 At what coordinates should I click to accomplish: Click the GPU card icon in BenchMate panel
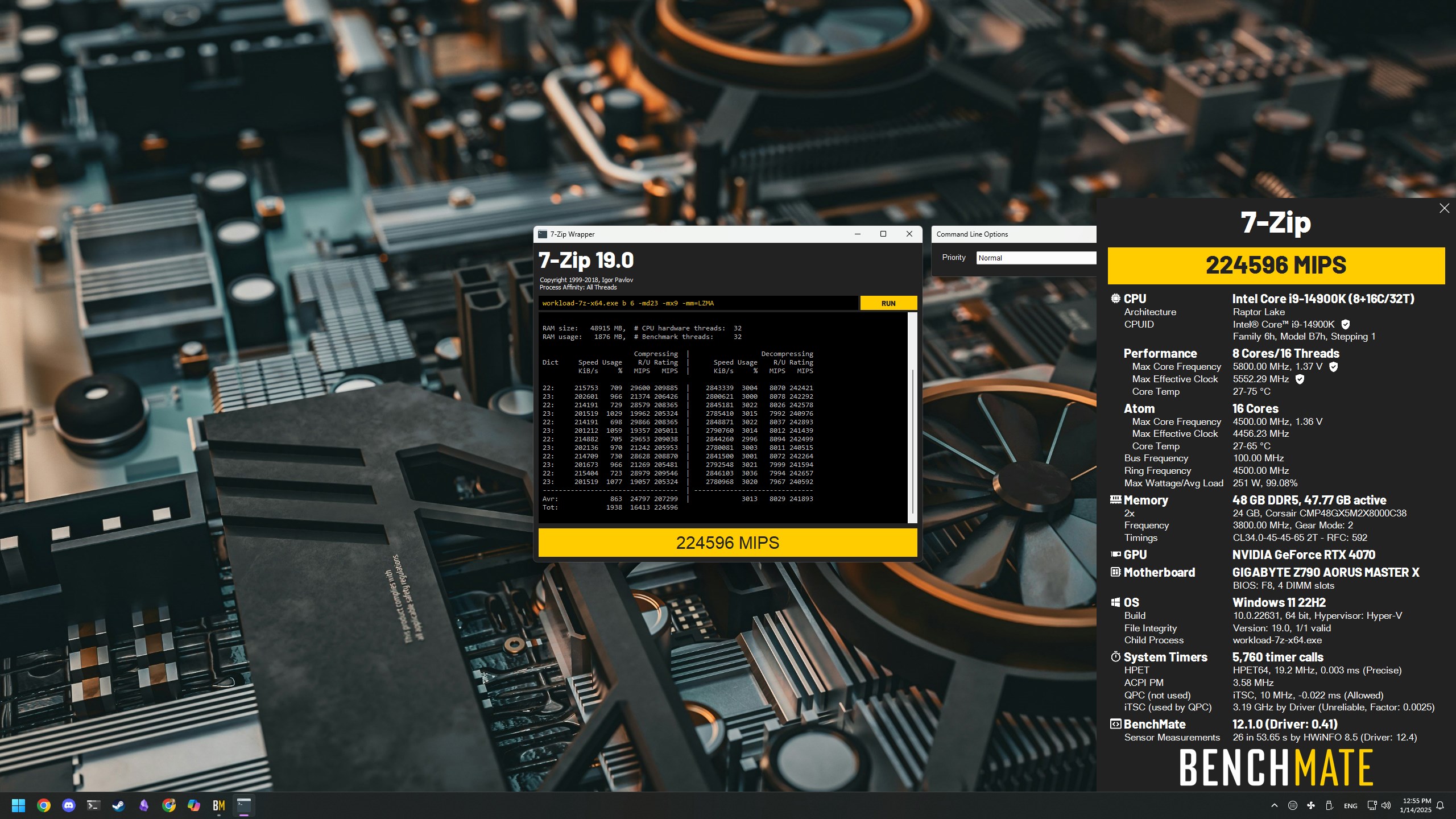(x=1115, y=554)
